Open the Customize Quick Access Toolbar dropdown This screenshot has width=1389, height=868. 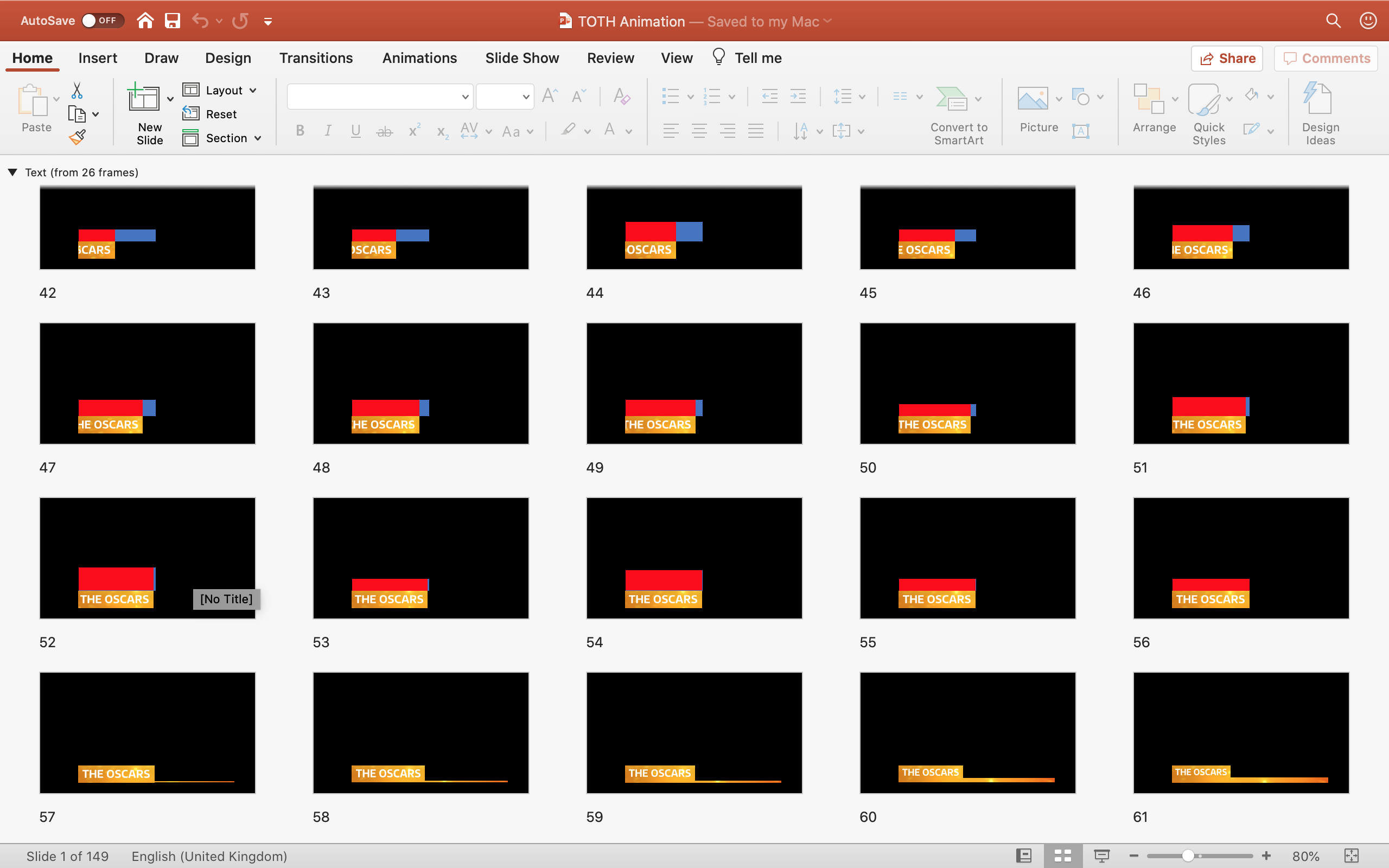click(x=267, y=22)
